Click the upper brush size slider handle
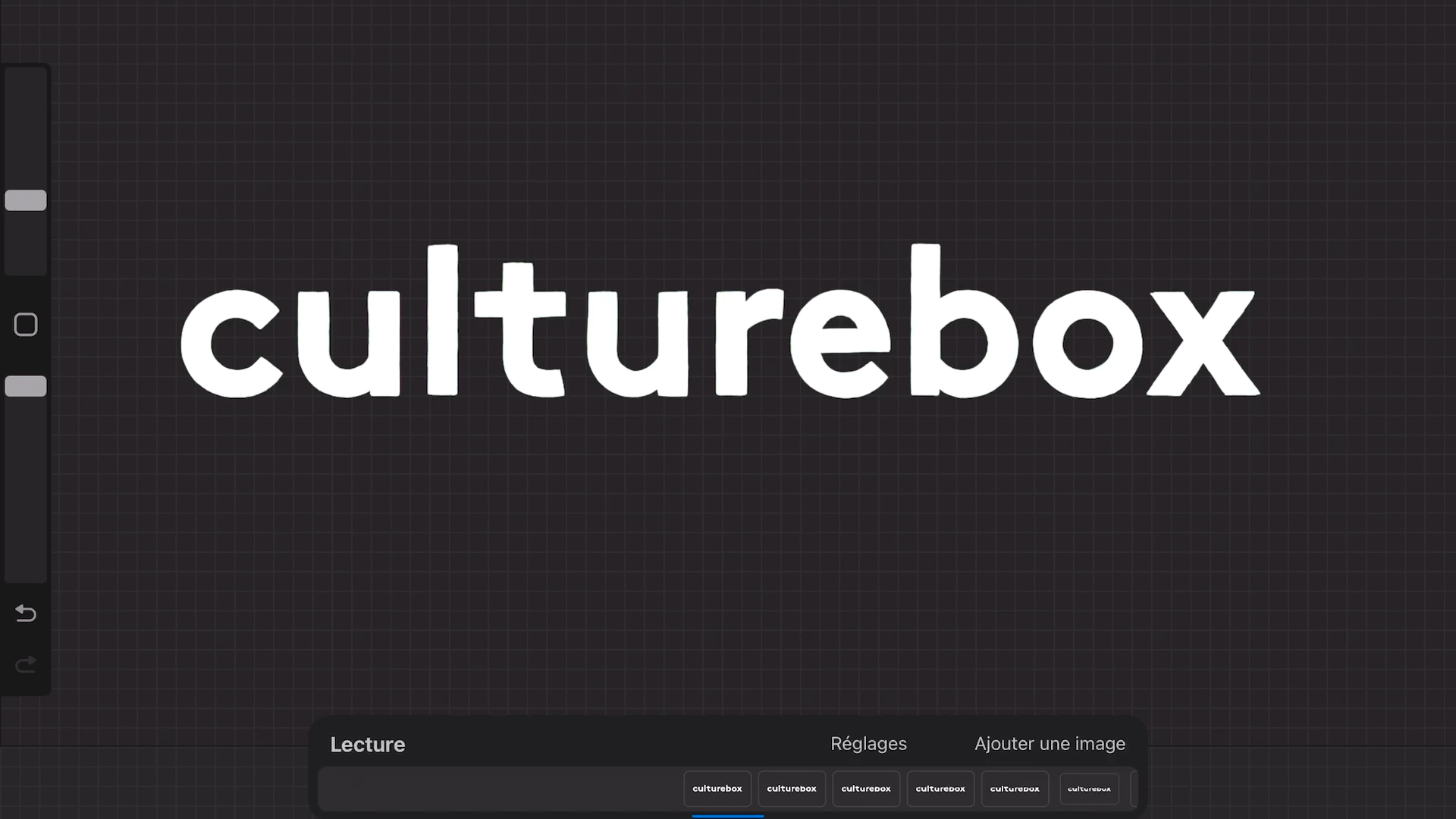1456x819 pixels. (26, 200)
